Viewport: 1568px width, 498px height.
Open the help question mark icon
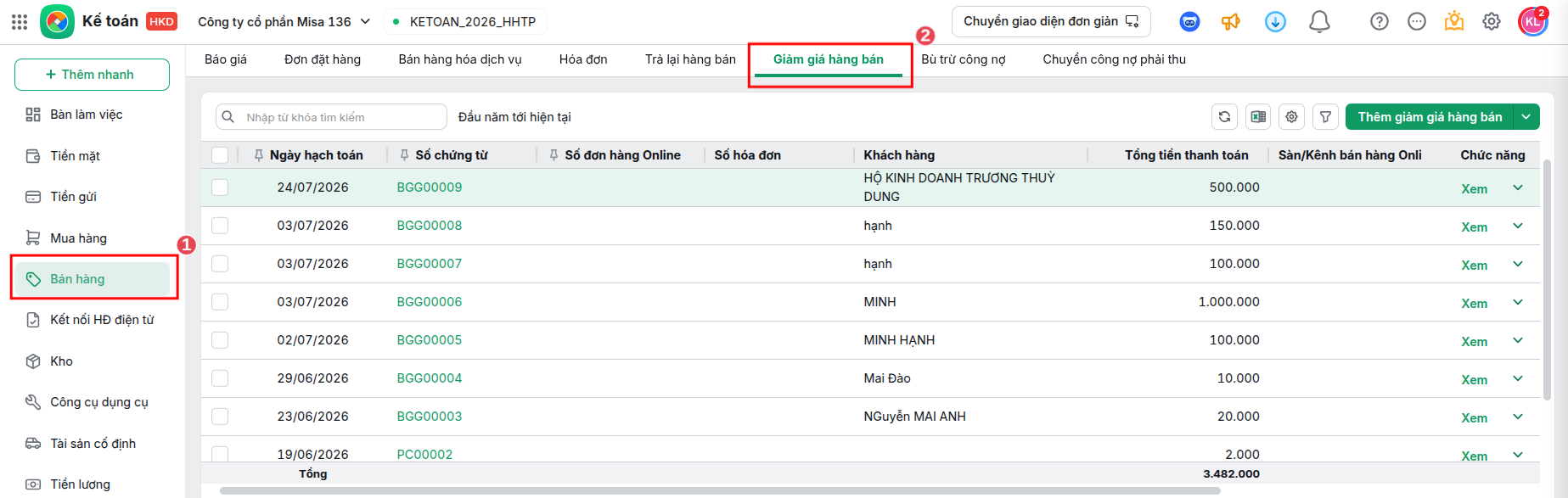(x=1380, y=22)
